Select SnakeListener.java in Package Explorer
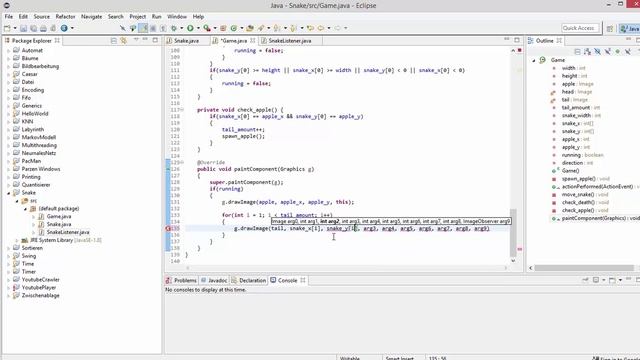640x360 pixels. click(x=68, y=232)
